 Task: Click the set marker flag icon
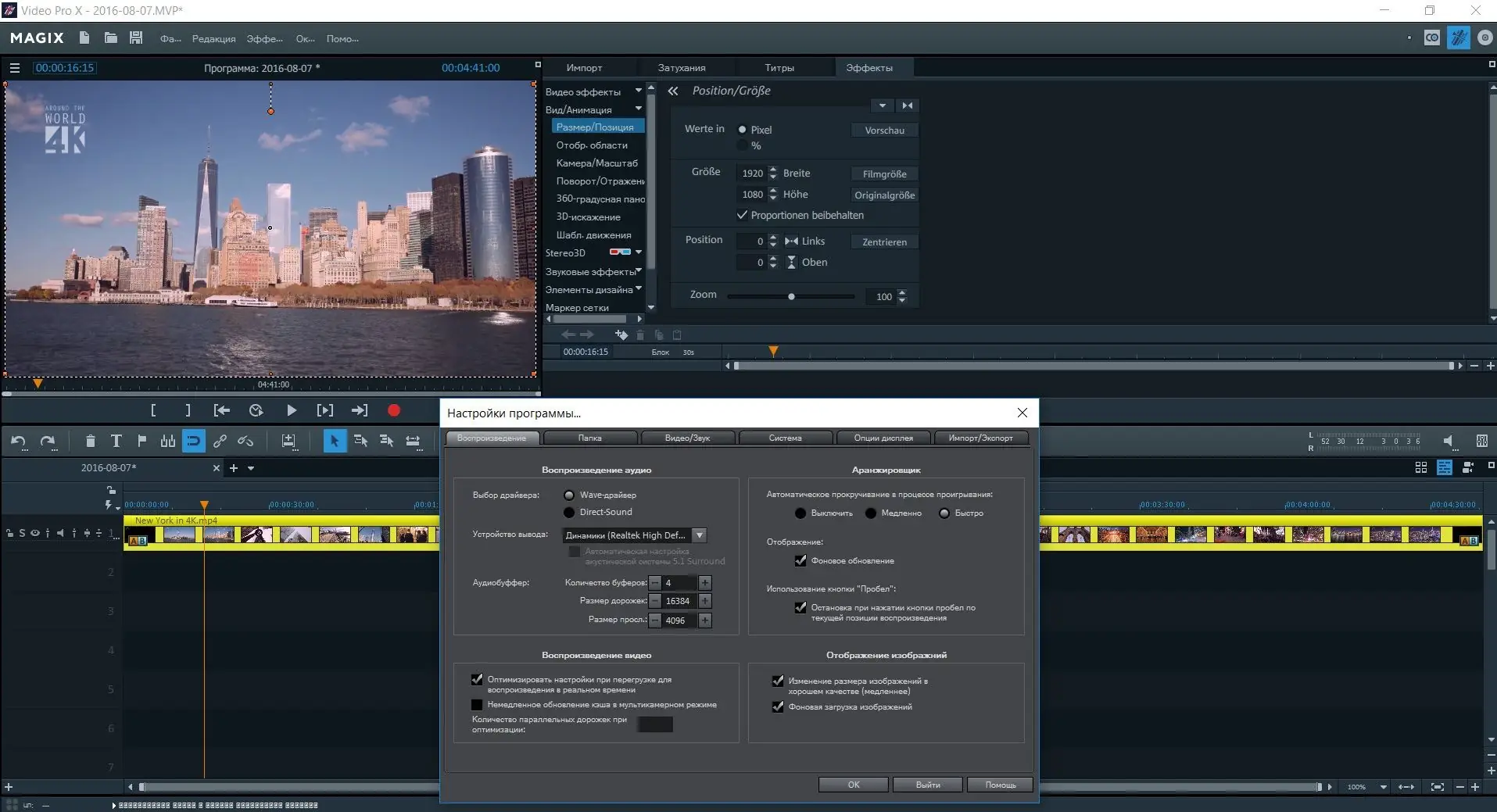coord(141,442)
